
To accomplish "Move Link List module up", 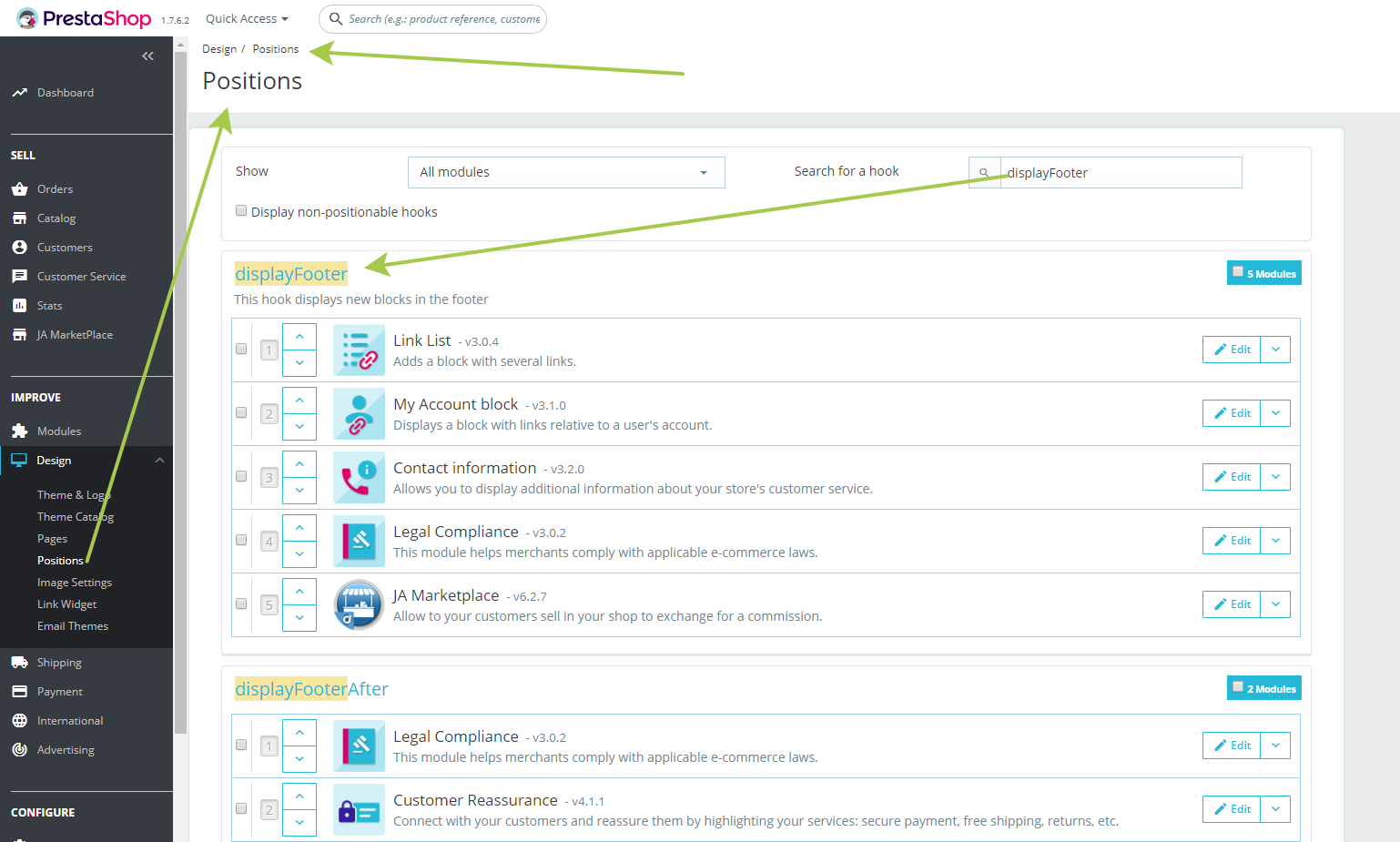I will [x=299, y=337].
